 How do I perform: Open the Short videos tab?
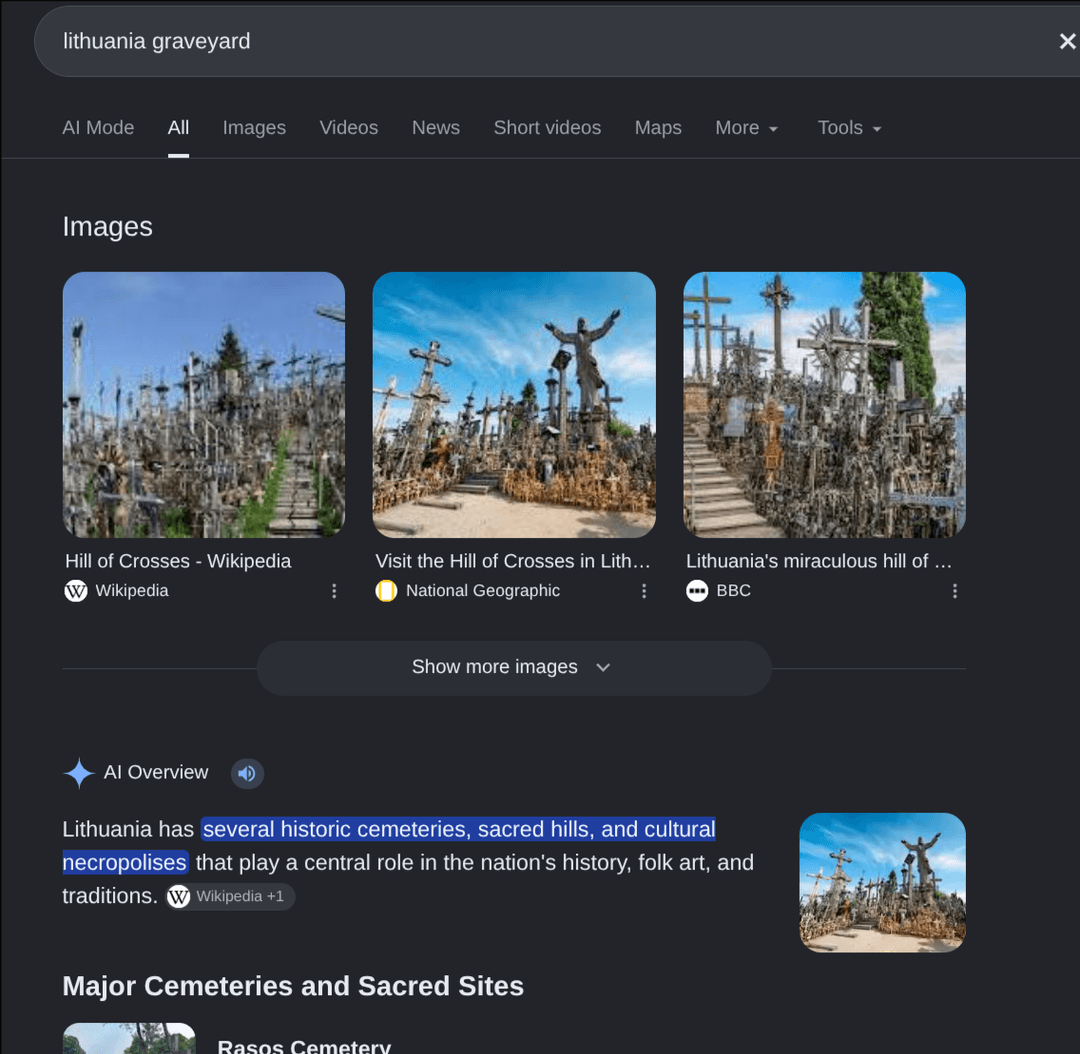[547, 127]
